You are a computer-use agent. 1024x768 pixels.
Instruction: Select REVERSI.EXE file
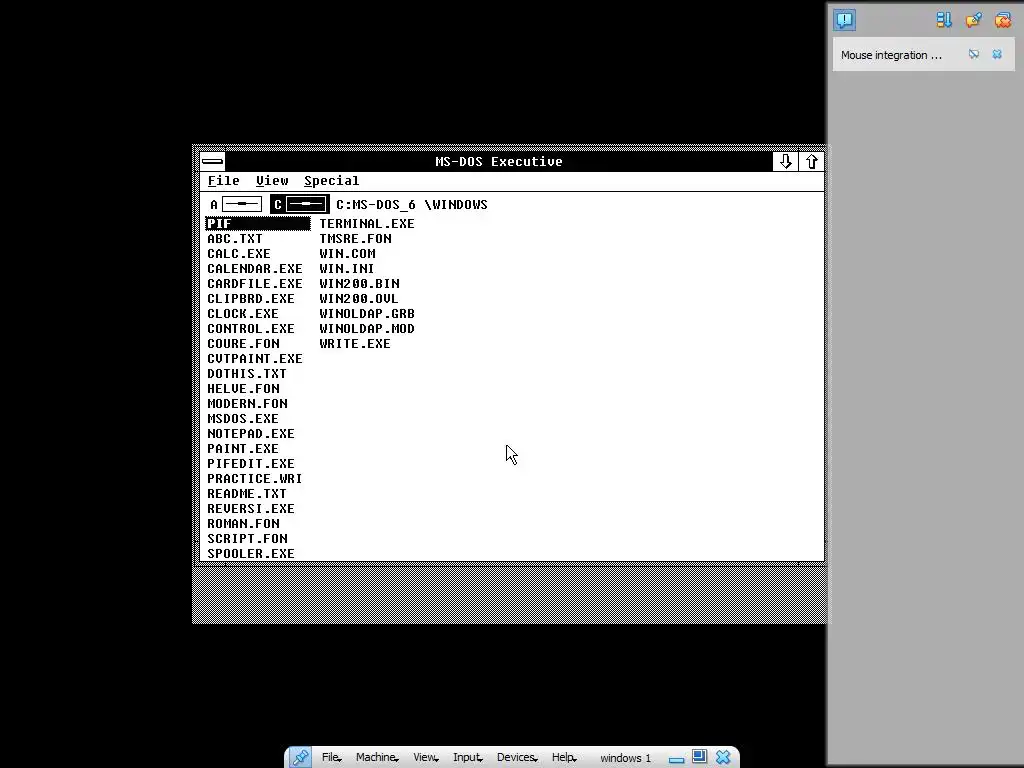pyautogui.click(x=251, y=509)
